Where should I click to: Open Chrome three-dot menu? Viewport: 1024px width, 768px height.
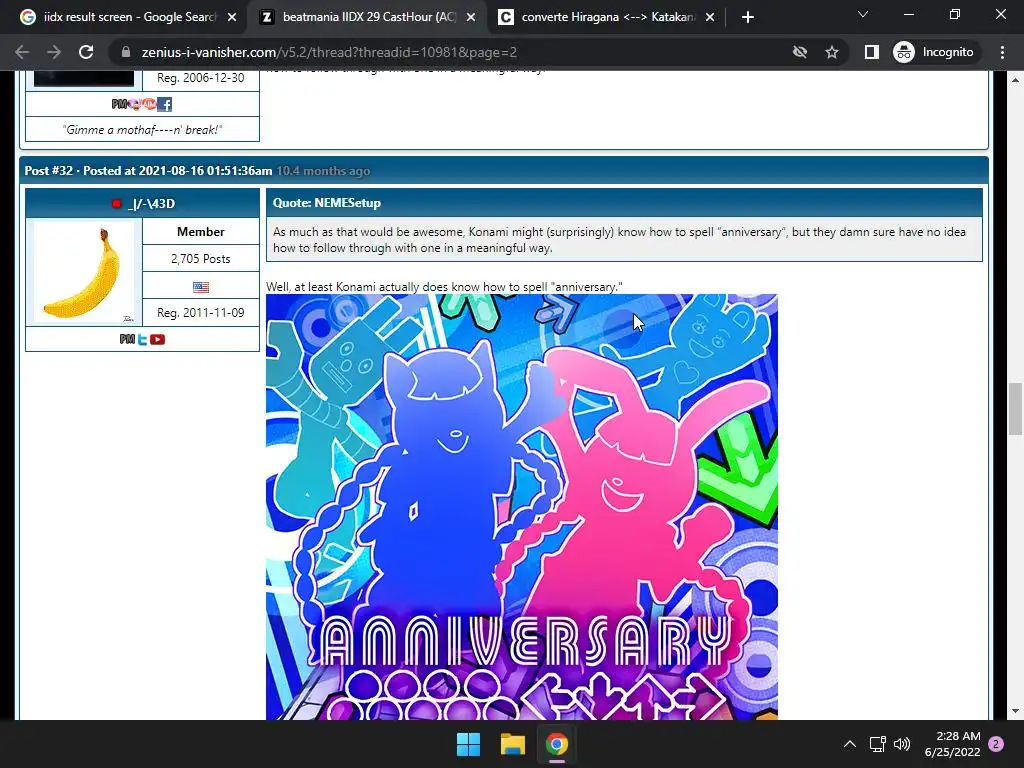coord(1002,52)
